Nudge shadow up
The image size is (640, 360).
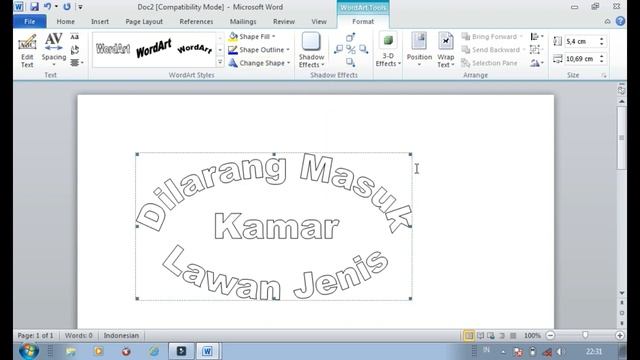(x=351, y=38)
